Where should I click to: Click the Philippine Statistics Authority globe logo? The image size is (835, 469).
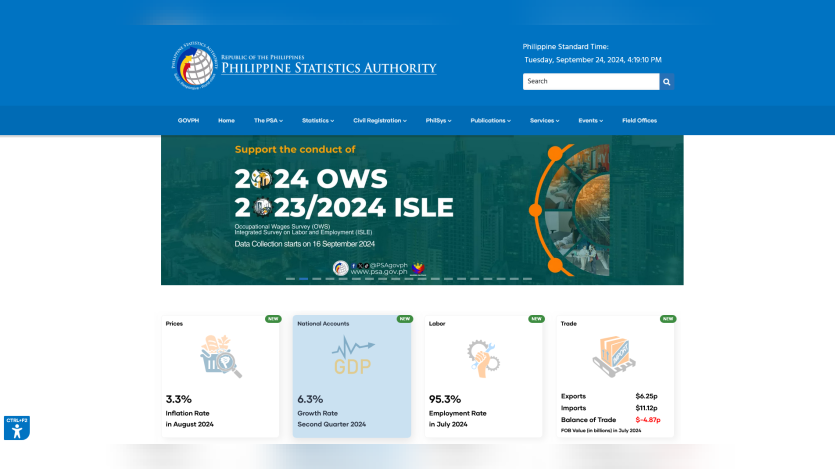click(194, 65)
